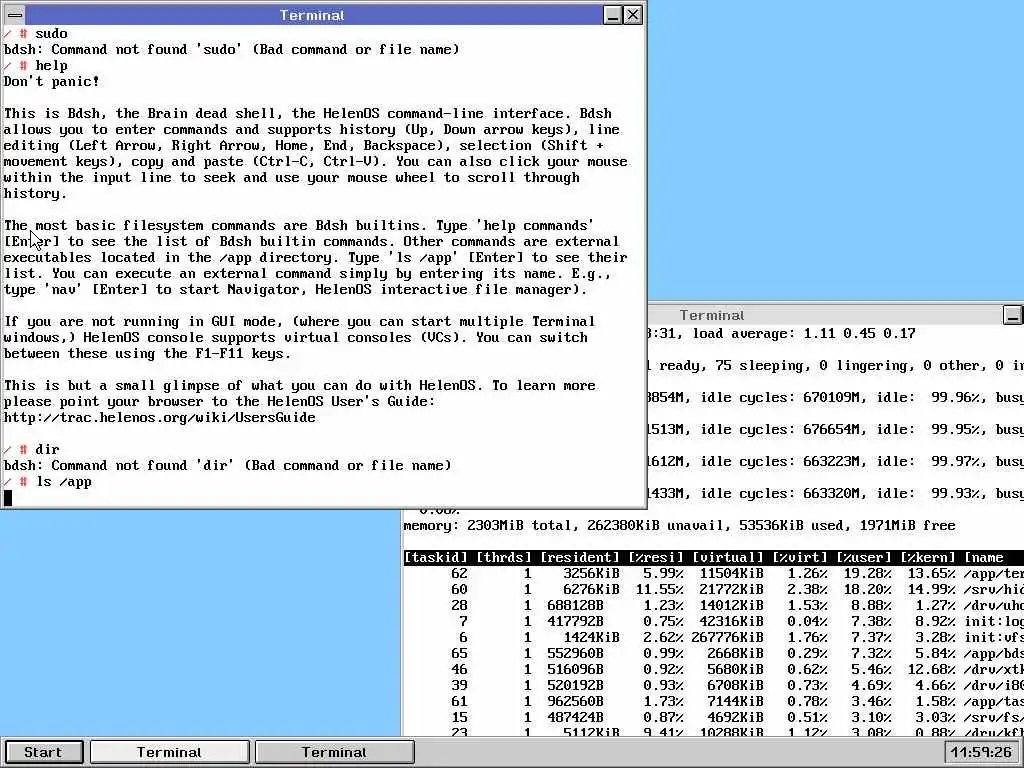
Task: Activate the second Terminal taskbar button
Action: coord(334,752)
